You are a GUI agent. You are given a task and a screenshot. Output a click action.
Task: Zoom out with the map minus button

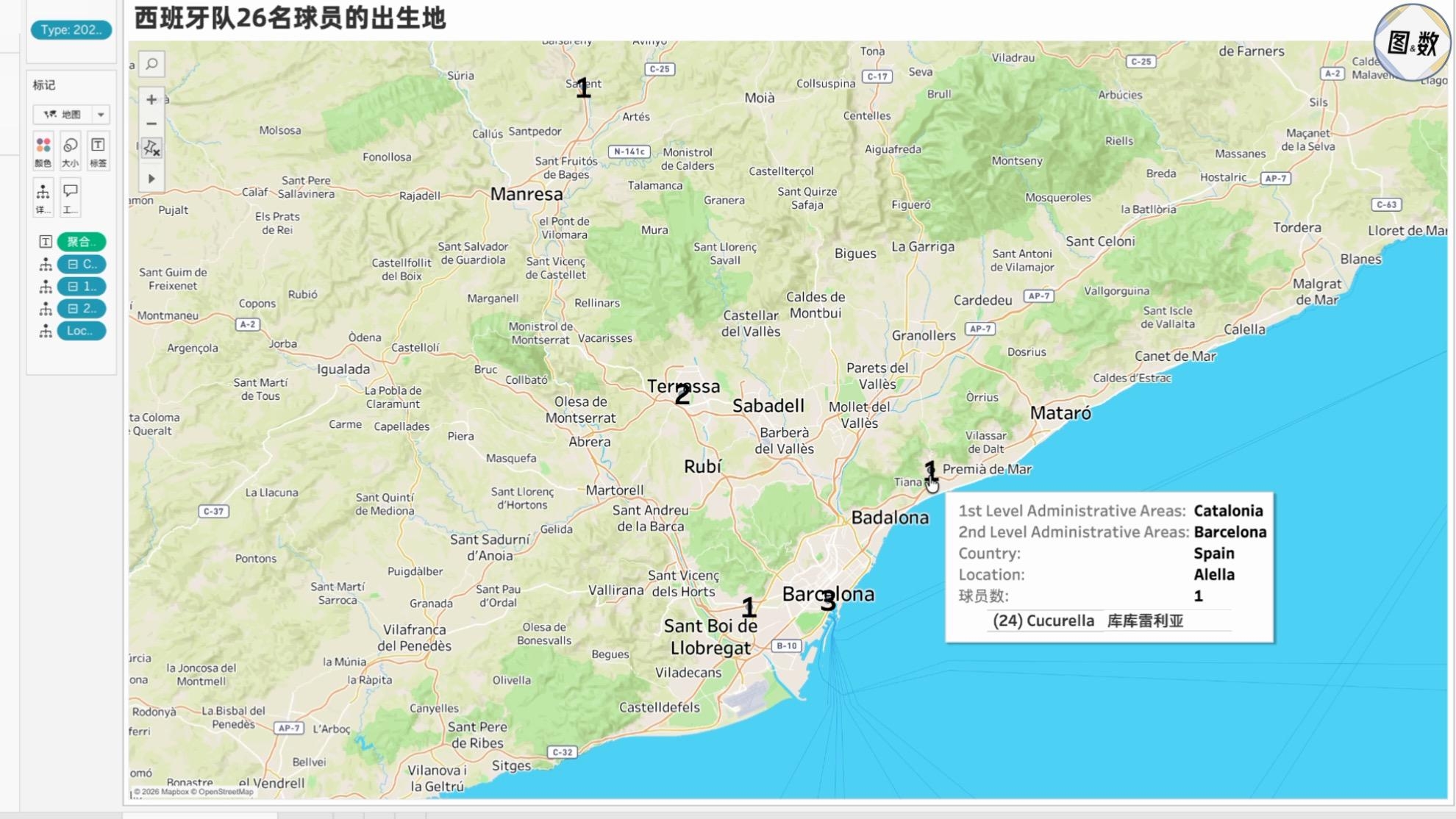[151, 124]
